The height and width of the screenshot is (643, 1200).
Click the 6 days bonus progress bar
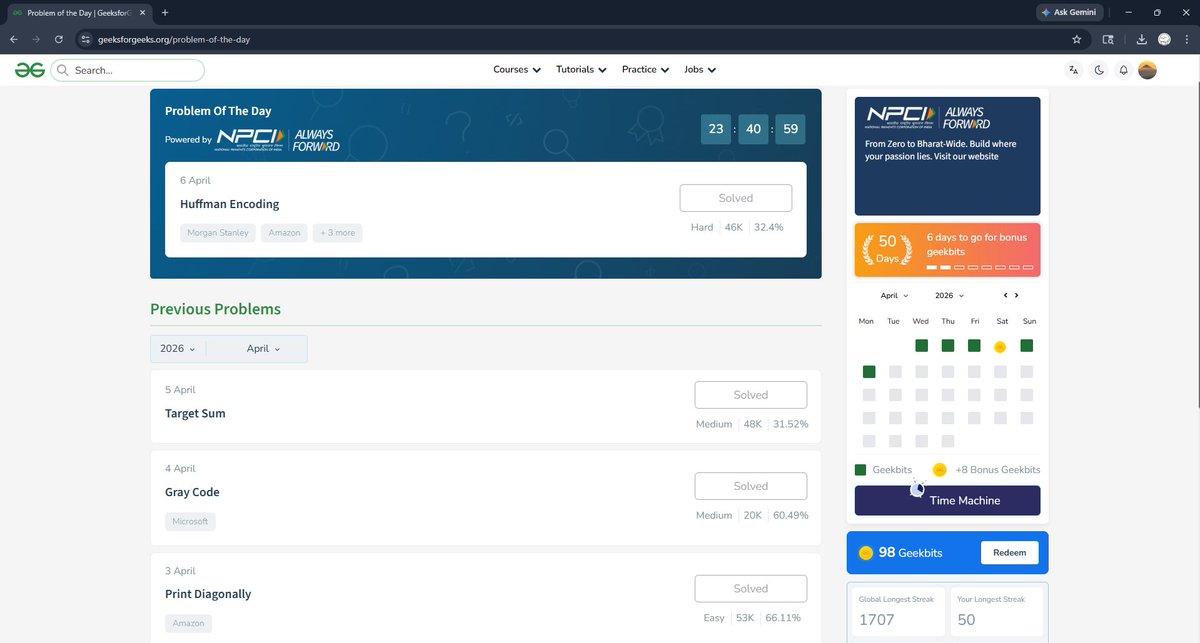(980, 268)
